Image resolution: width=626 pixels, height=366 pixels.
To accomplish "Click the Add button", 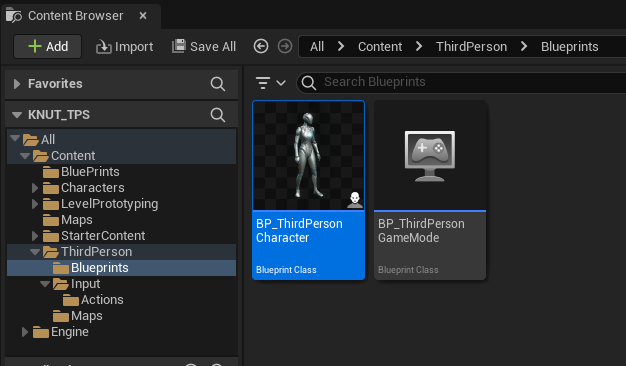I will pos(48,47).
